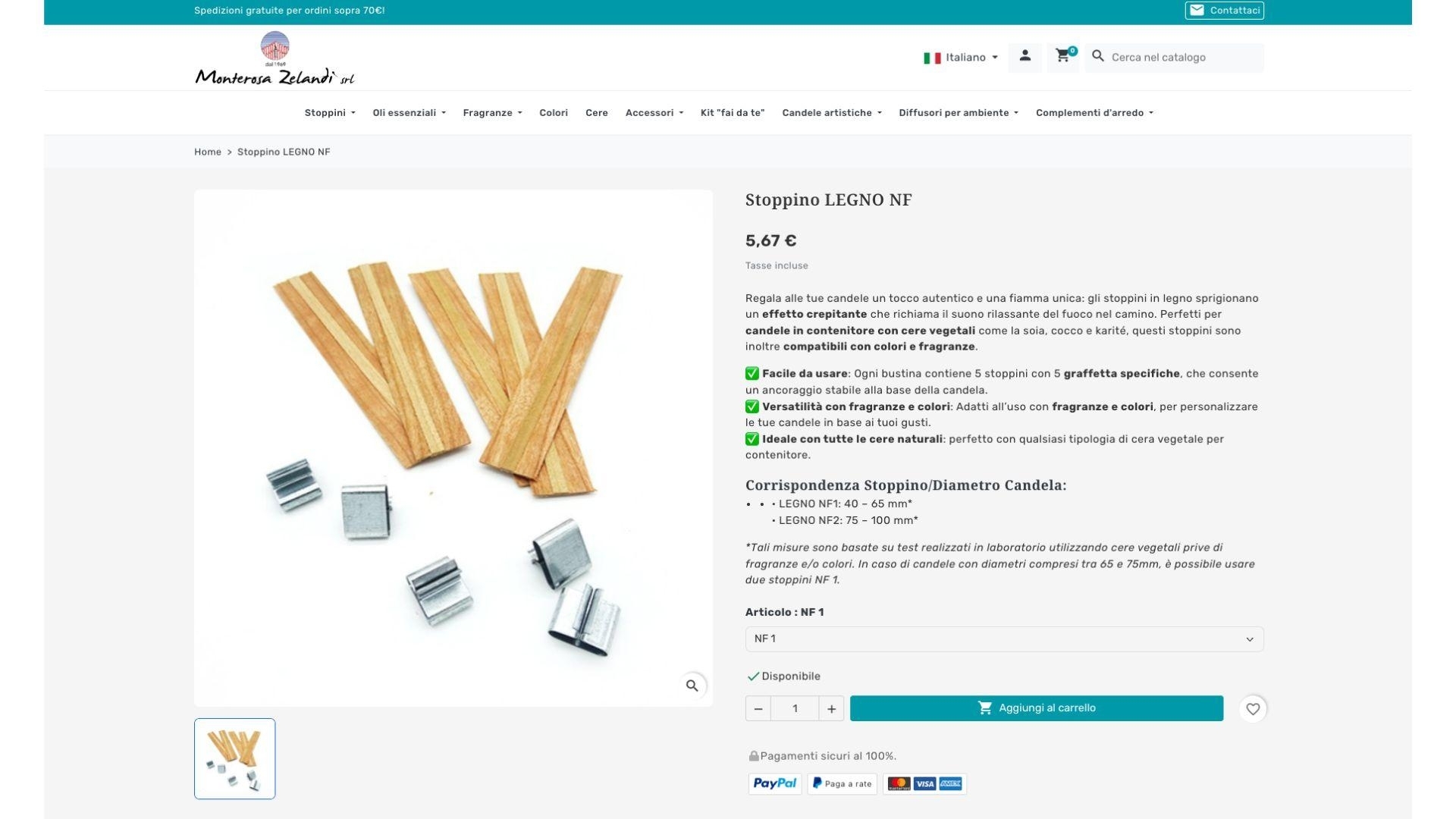Click the search magnifier icon in header

(x=1098, y=56)
